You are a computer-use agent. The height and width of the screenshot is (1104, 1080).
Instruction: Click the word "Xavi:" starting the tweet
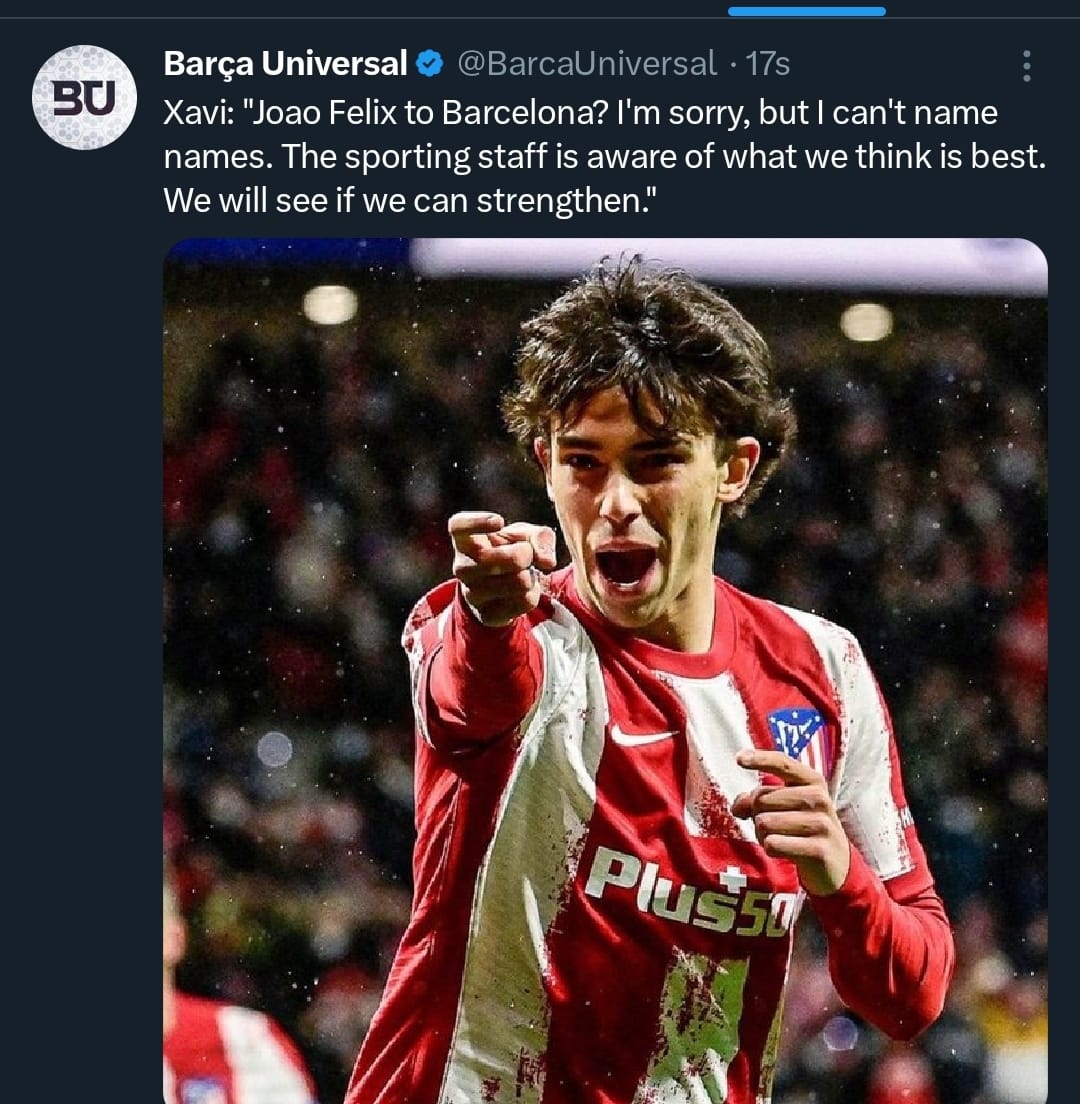[198, 113]
